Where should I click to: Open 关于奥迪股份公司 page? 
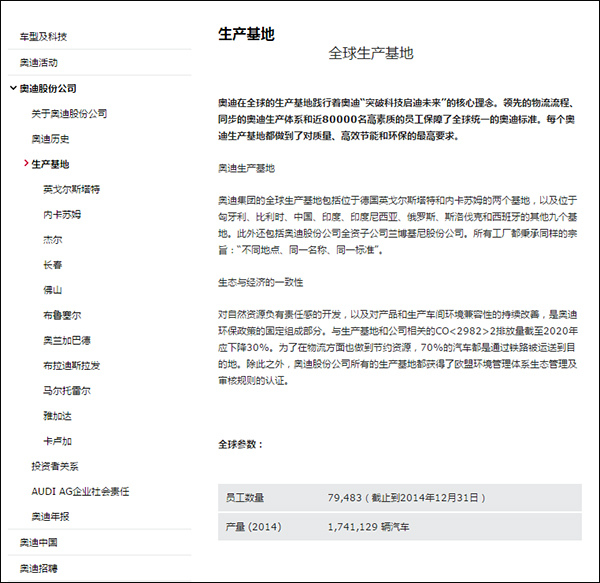click(x=69, y=113)
